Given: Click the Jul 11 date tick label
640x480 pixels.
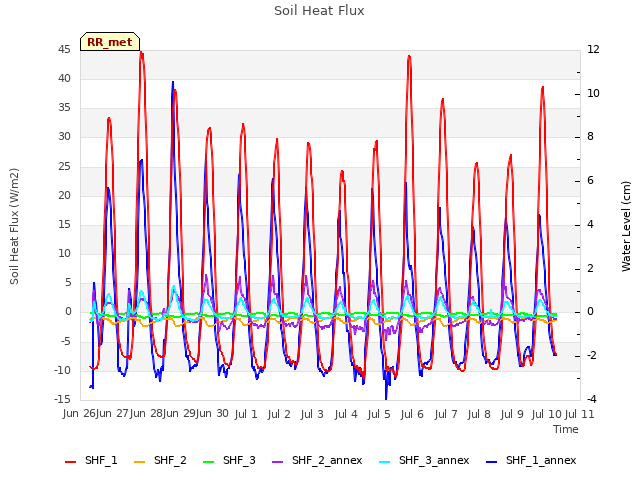Looking at the screenshot, I should [x=579, y=414].
